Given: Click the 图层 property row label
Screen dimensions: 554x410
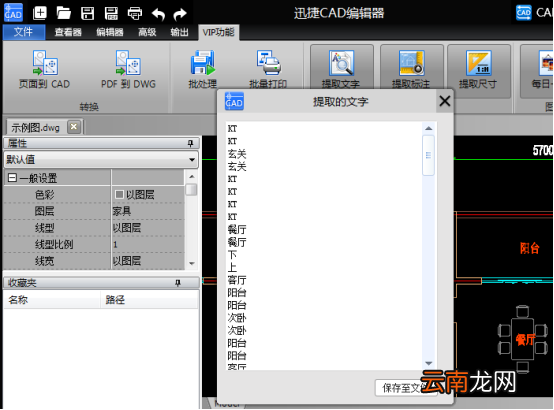Looking at the screenshot, I should (x=45, y=211).
